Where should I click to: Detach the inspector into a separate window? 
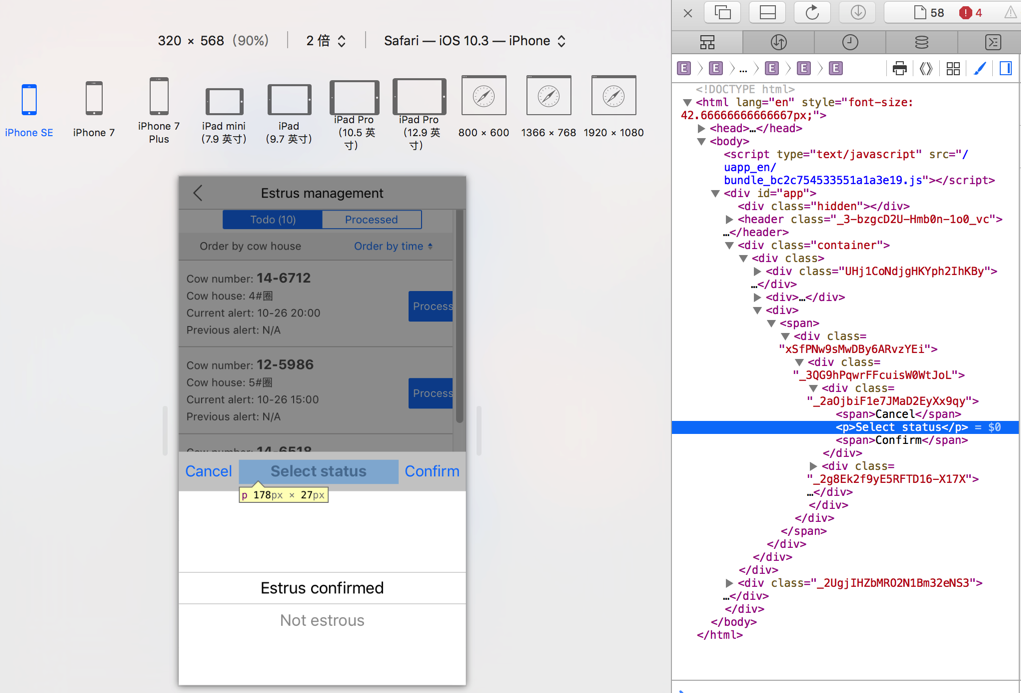(722, 12)
